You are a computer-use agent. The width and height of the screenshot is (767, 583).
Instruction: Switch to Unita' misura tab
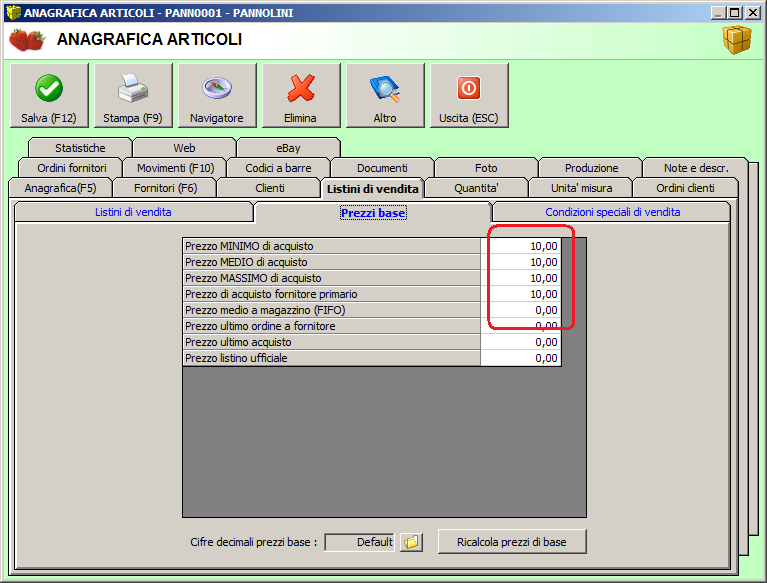pyautogui.click(x=582, y=188)
